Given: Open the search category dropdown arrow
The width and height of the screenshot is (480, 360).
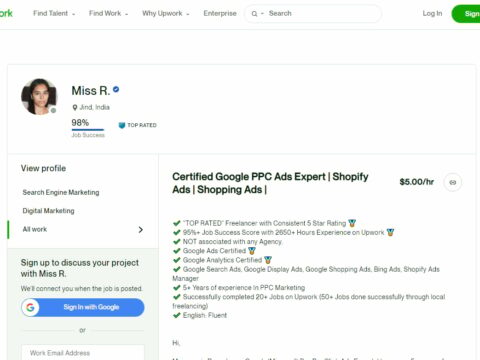Looking at the screenshot, I should click(262, 14).
